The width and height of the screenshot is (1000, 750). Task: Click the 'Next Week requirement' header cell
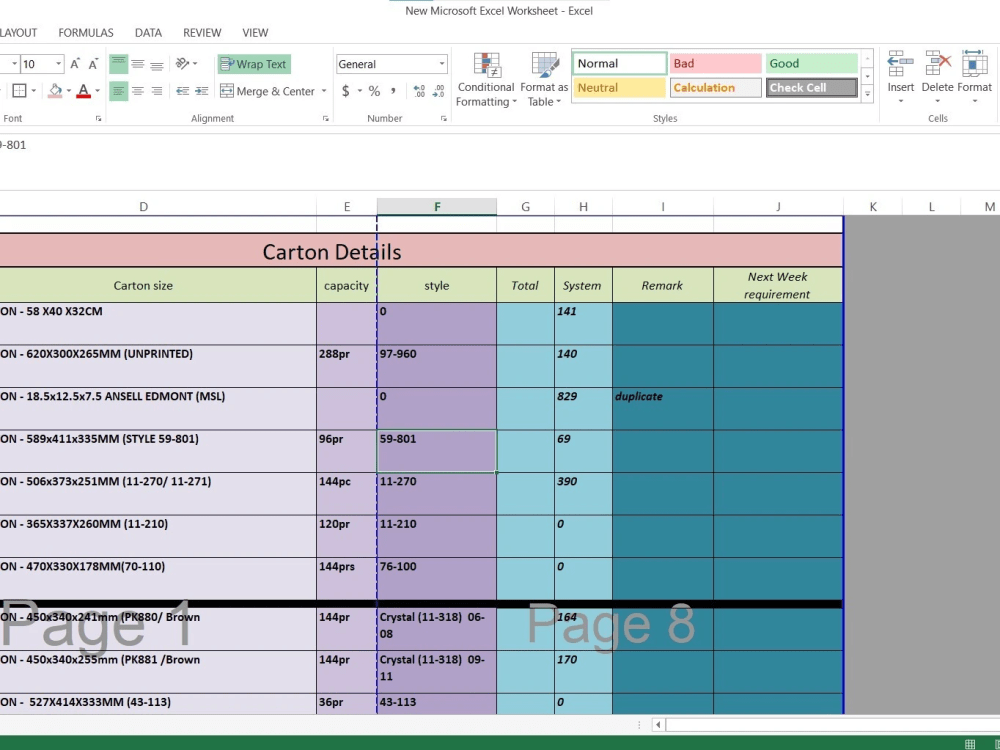point(778,285)
